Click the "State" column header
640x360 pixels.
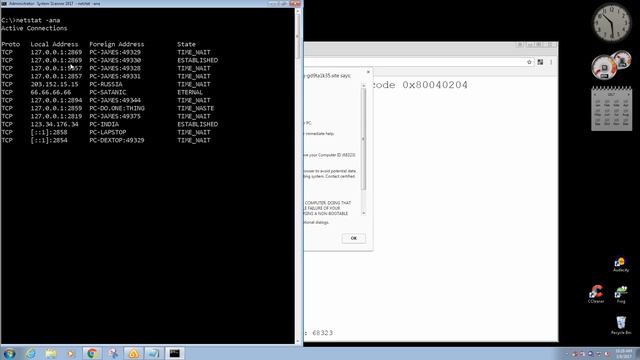click(x=186, y=44)
